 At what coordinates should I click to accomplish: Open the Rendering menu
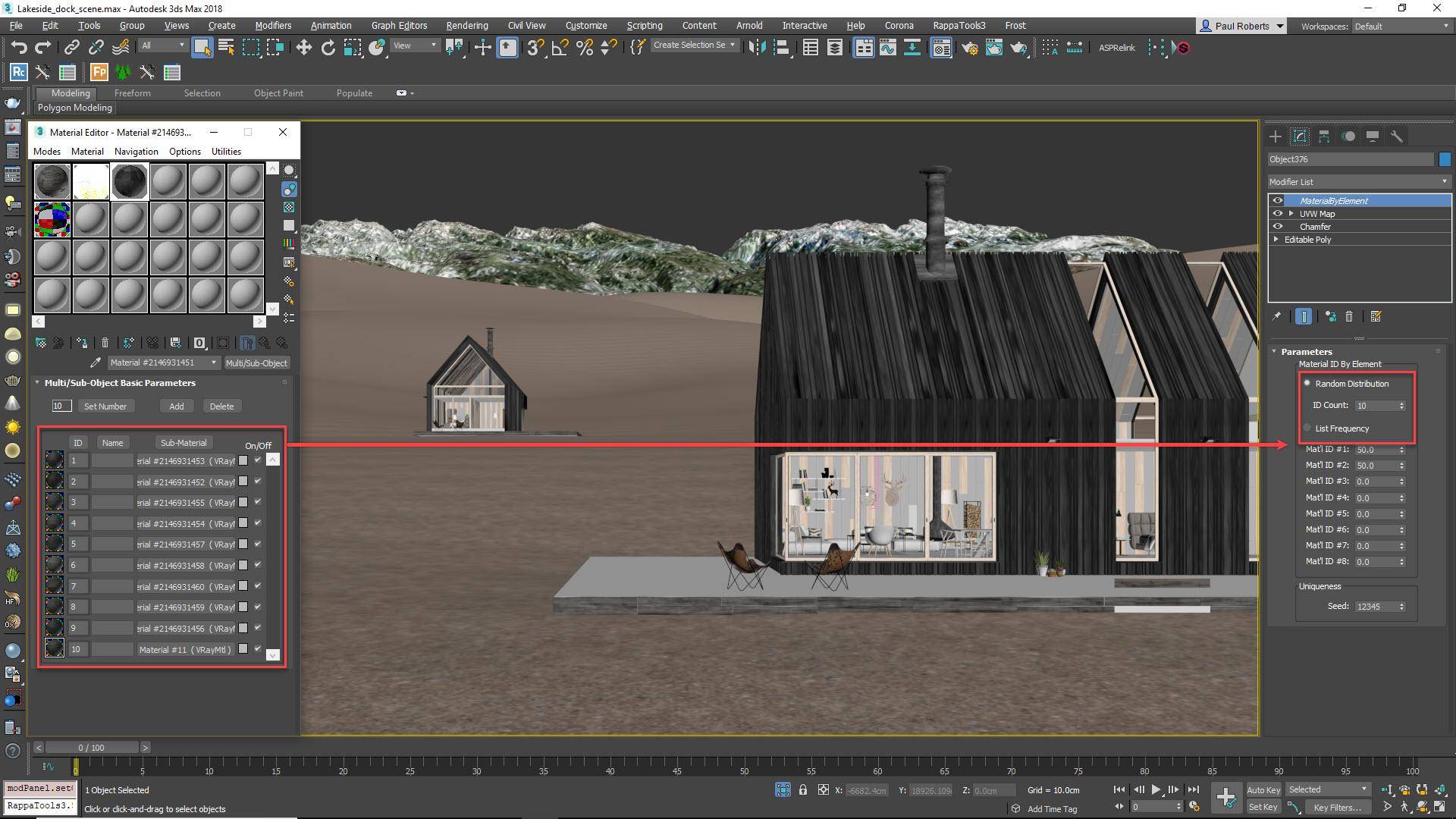[x=466, y=25]
